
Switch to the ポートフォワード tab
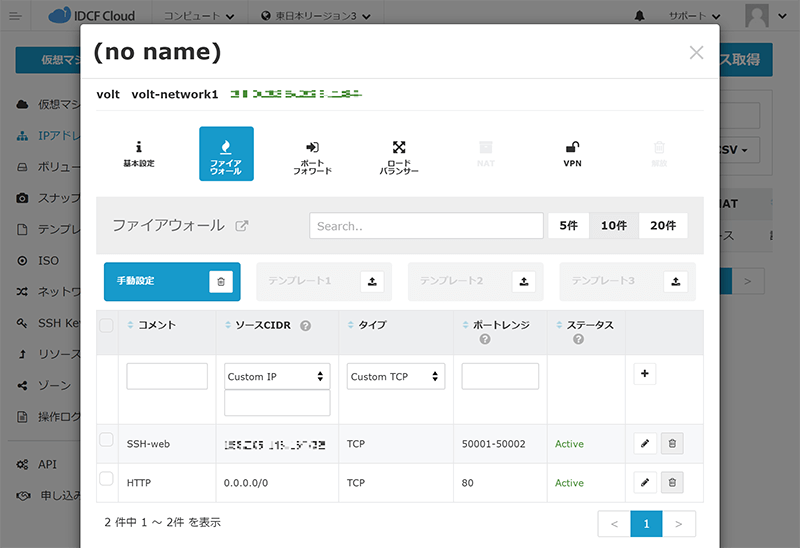[x=312, y=153]
